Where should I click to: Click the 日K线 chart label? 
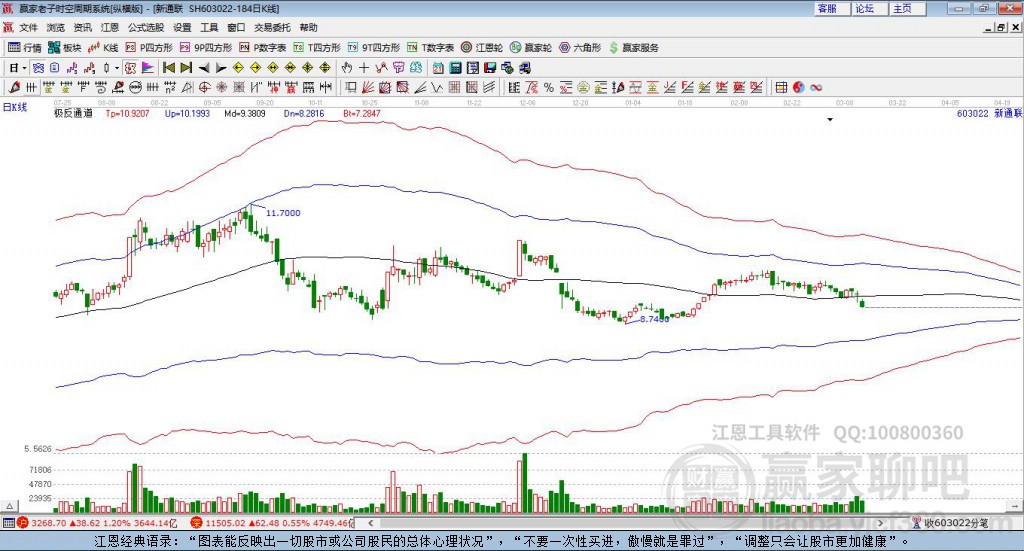click(x=14, y=107)
